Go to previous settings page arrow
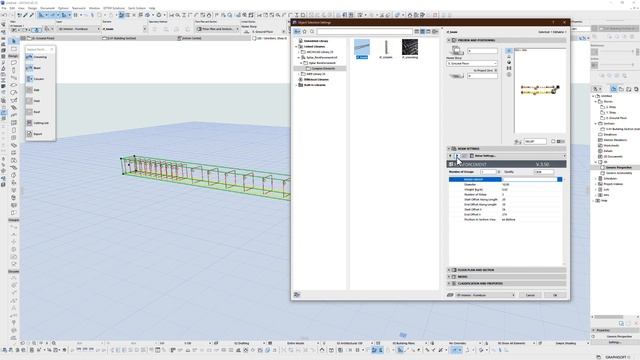 [x=450, y=156]
